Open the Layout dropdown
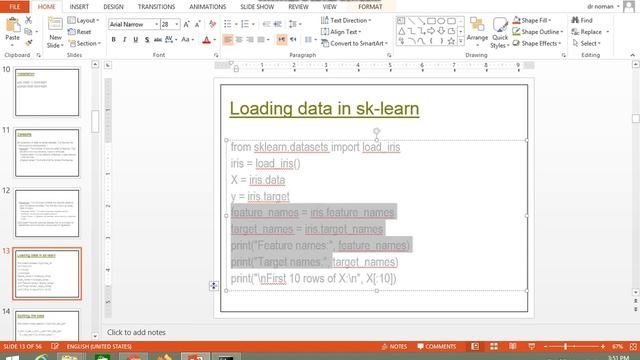 coord(84,20)
